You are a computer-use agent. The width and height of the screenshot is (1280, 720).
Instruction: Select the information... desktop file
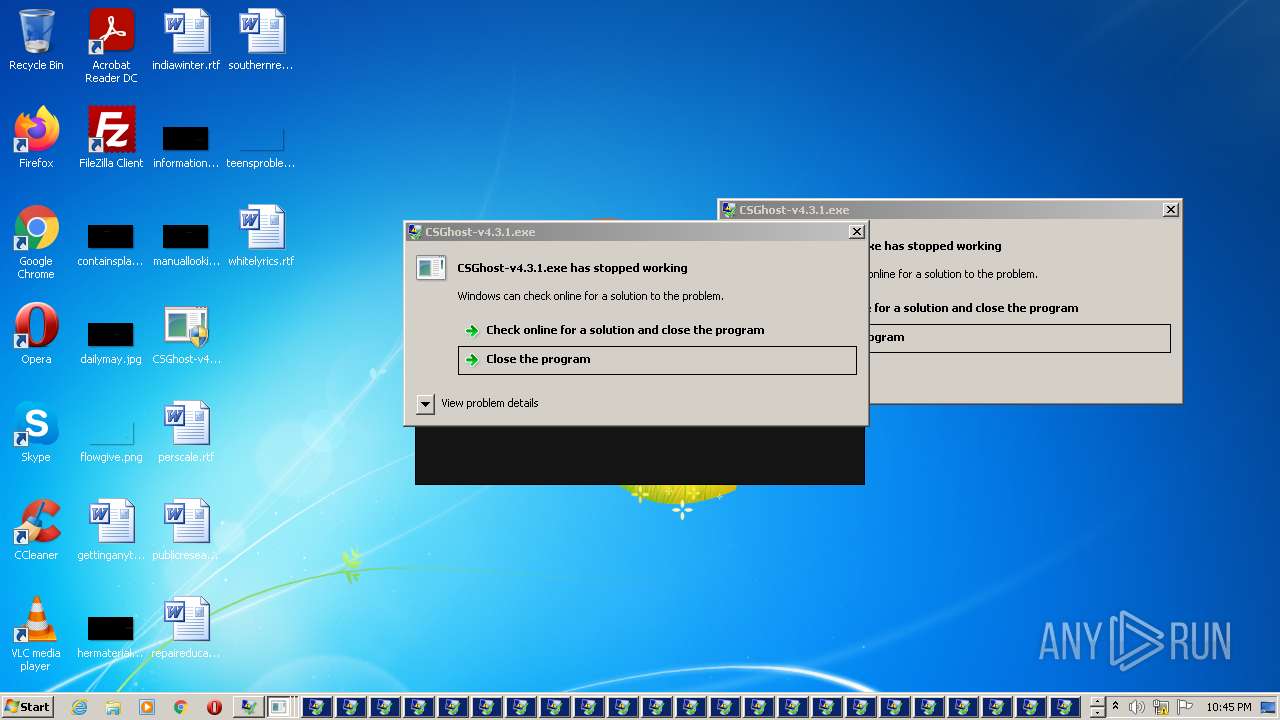click(186, 146)
